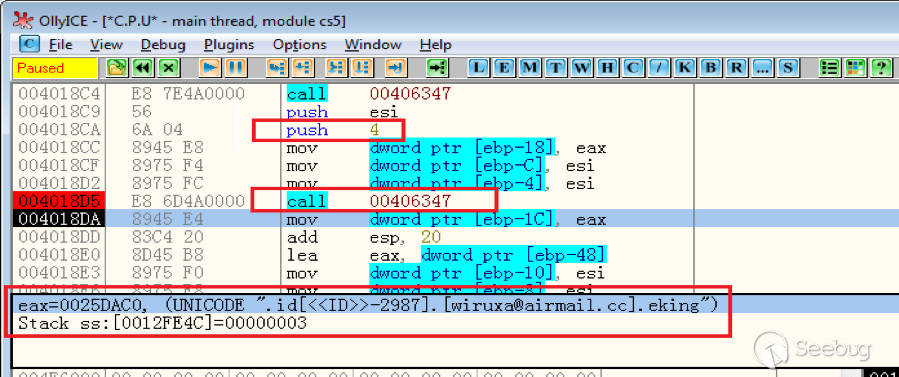899x377 pixels.
Task: Click the C system menu icon
Action: 29,44
